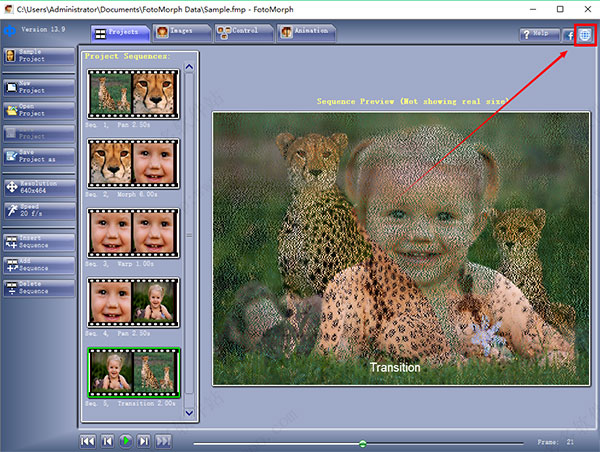Screen dimensions: 600x452
Task: Click the FotoMorph logo by Version 13.9
Action: coord(10,30)
